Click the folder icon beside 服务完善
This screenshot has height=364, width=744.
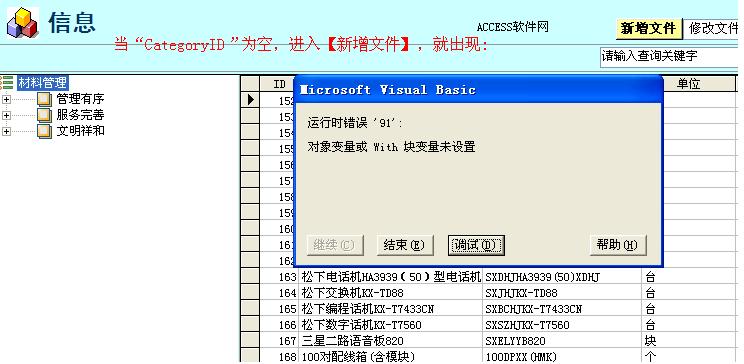click(44, 115)
